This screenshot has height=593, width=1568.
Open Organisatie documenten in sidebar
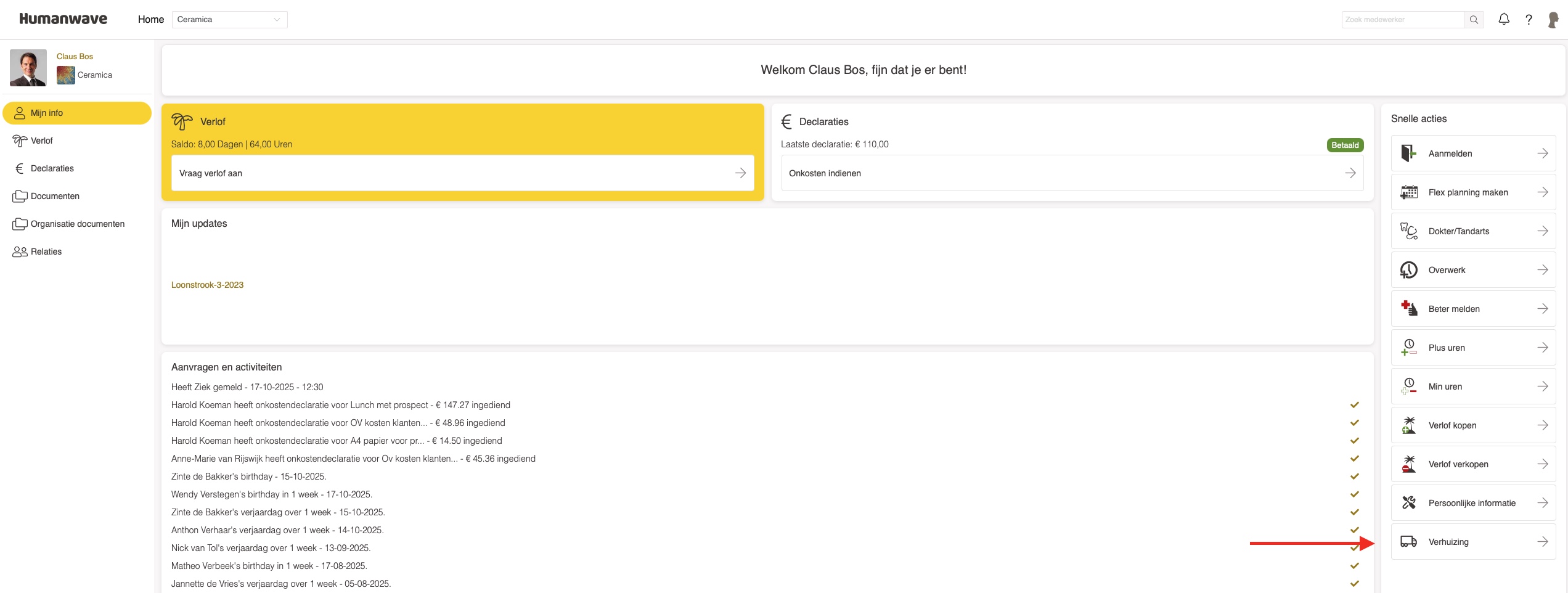tap(77, 224)
